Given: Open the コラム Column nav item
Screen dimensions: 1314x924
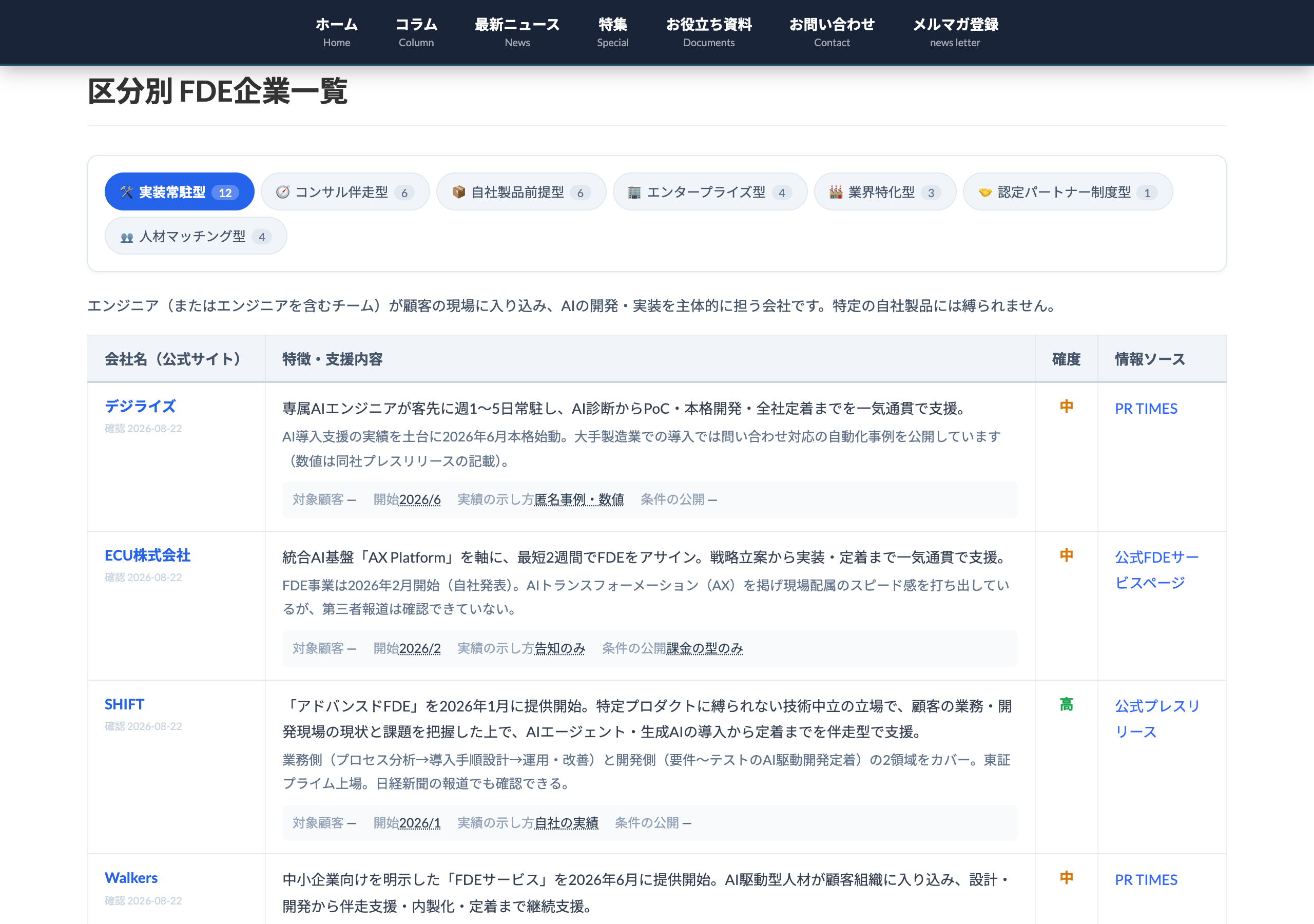Looking at the screenshot, I should click(x=416, y=32).
